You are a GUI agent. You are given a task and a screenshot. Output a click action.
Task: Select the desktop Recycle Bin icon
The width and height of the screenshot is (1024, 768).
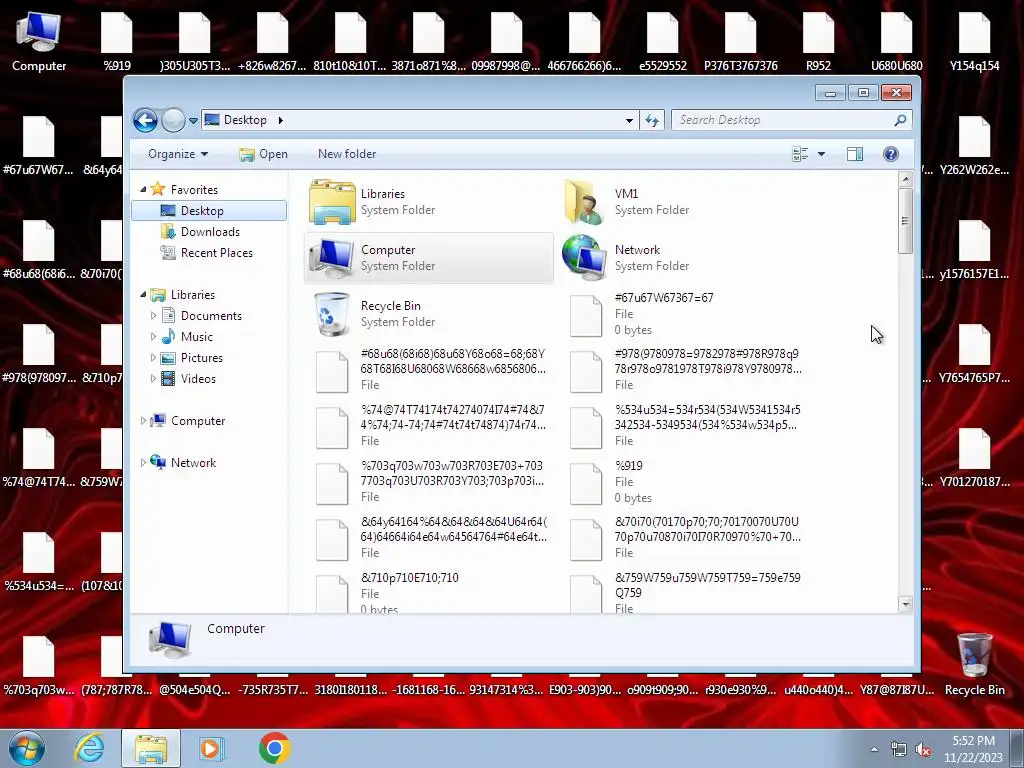click(x=974, y=665)
